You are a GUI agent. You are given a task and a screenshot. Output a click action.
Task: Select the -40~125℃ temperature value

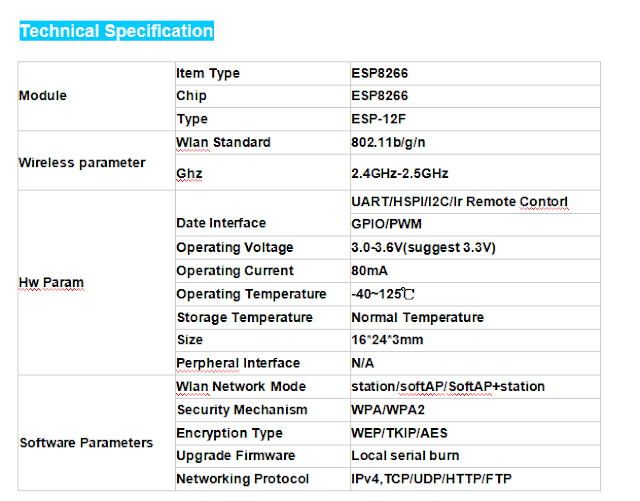(x=383, y=294)
